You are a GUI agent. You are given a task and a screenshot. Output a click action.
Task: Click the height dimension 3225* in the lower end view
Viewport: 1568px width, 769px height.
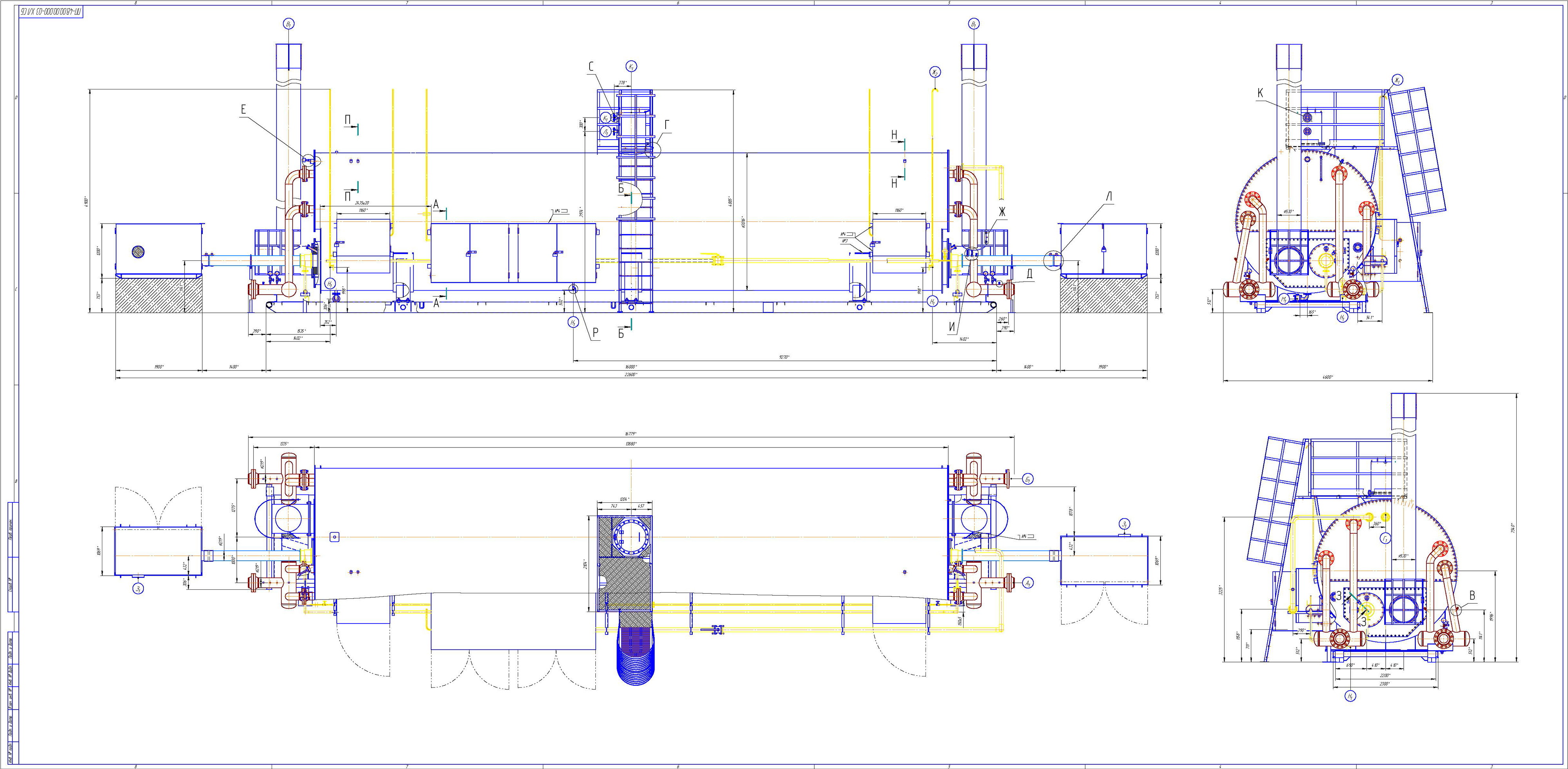tap(1220, 589)
